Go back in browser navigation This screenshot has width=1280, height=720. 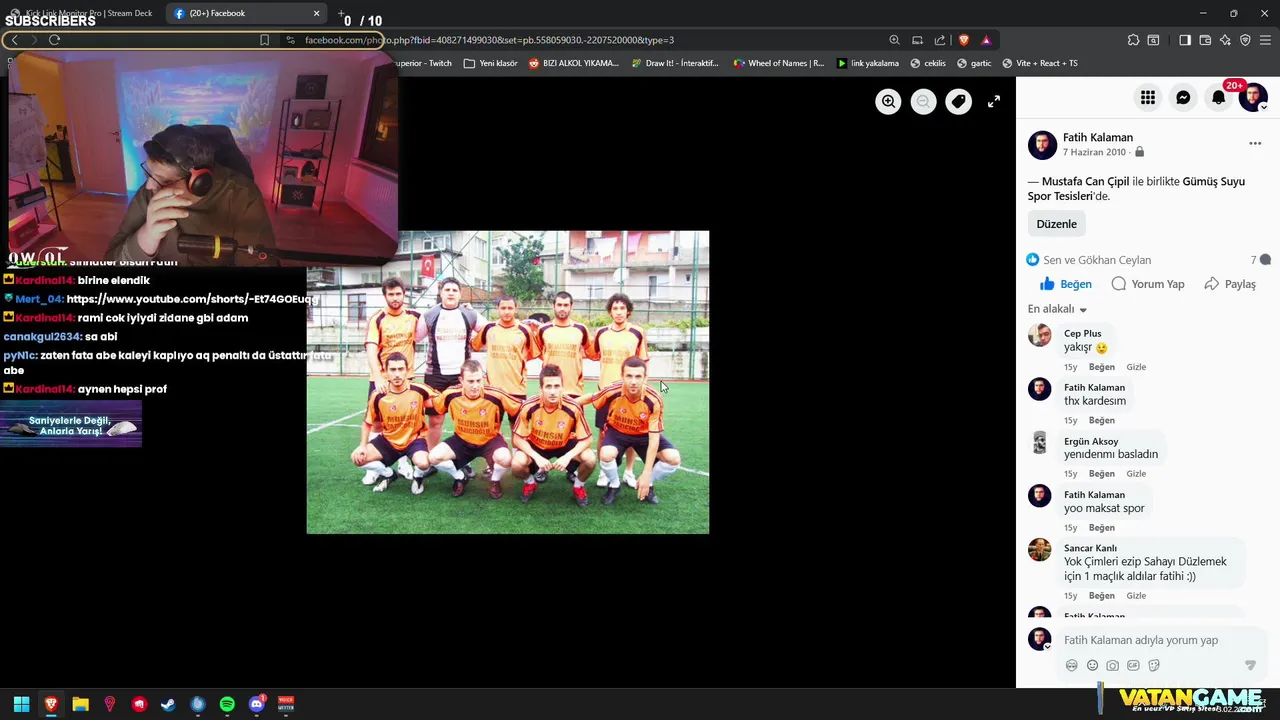(x=14, y=40)
